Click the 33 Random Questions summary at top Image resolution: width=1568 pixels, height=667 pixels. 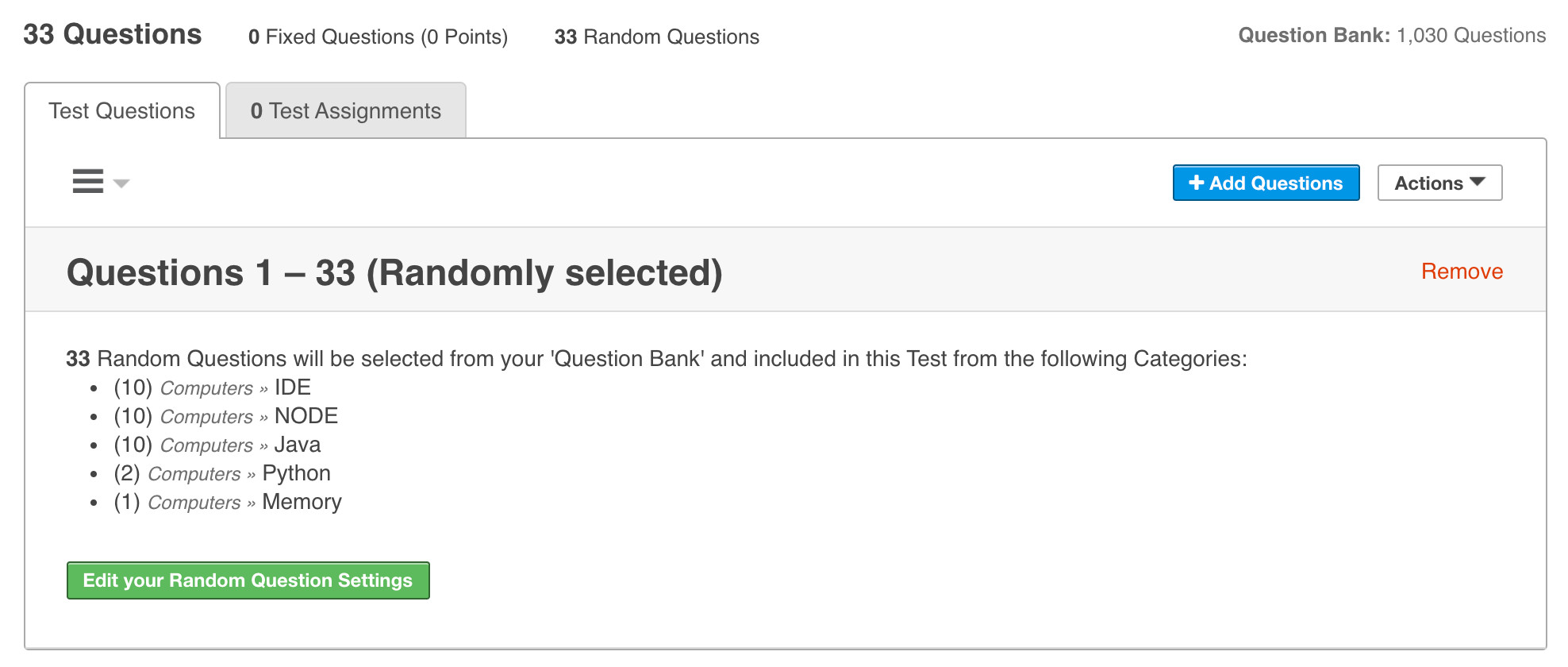pos(656,37)
